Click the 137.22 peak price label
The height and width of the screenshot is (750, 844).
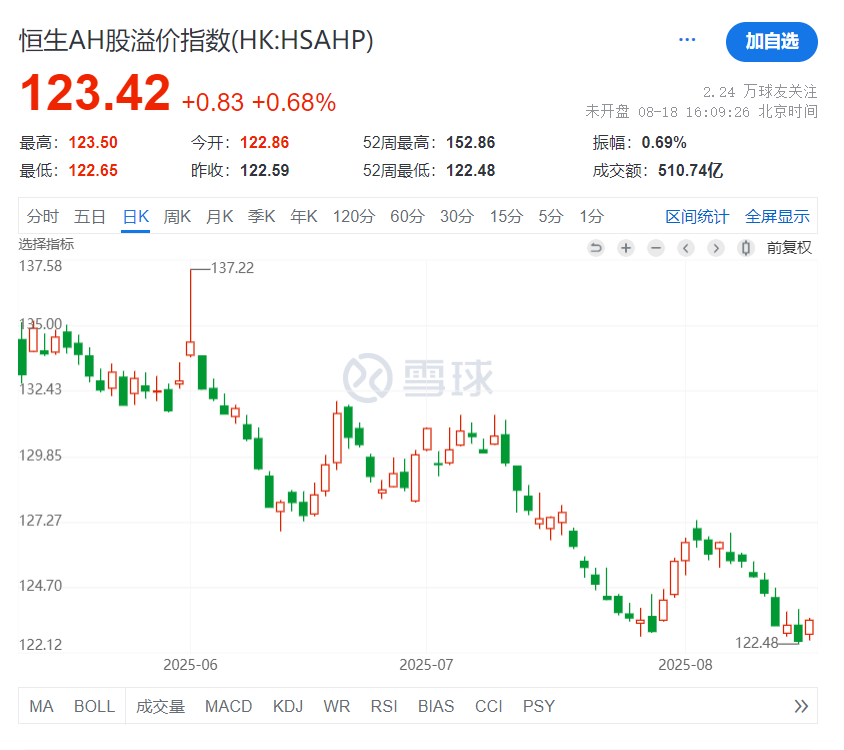[x=232, y=268]
